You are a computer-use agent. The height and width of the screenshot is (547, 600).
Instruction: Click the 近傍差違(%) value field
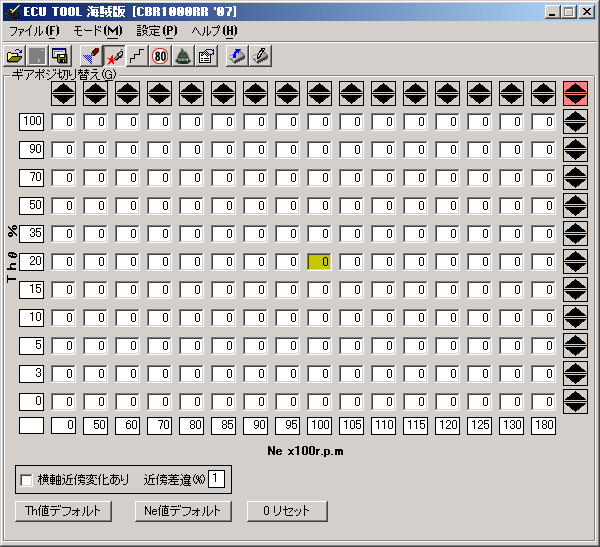point(216,479)
